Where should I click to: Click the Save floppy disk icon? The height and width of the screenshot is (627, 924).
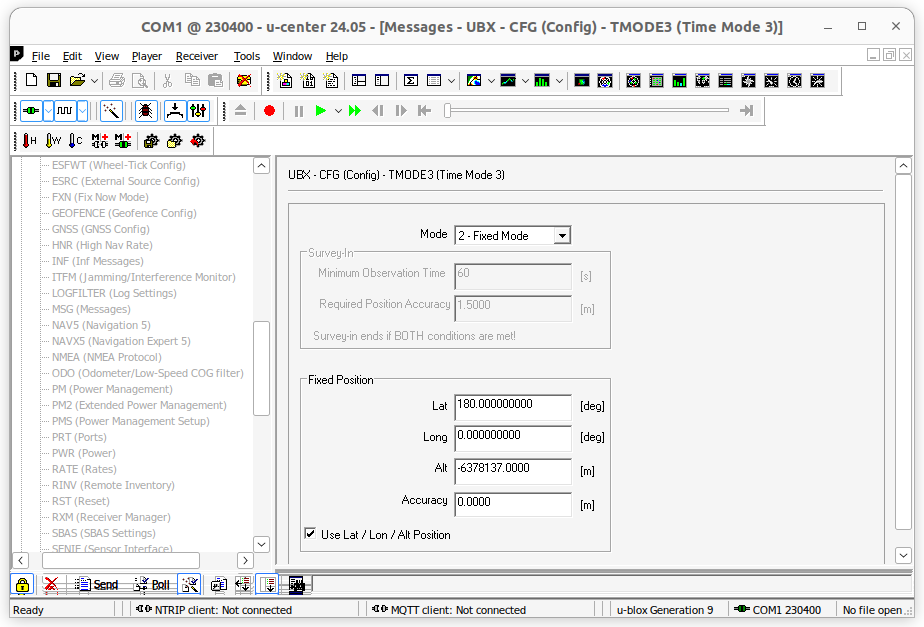click(x=54, y=80)
